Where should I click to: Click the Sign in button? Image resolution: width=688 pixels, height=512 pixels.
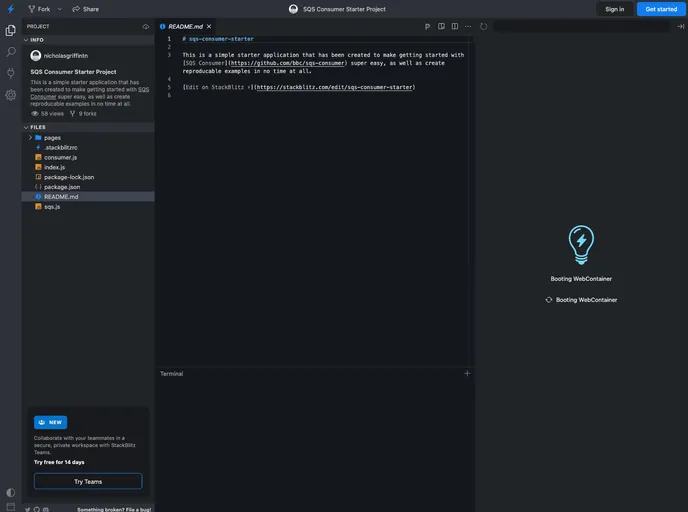coord(614,9)
